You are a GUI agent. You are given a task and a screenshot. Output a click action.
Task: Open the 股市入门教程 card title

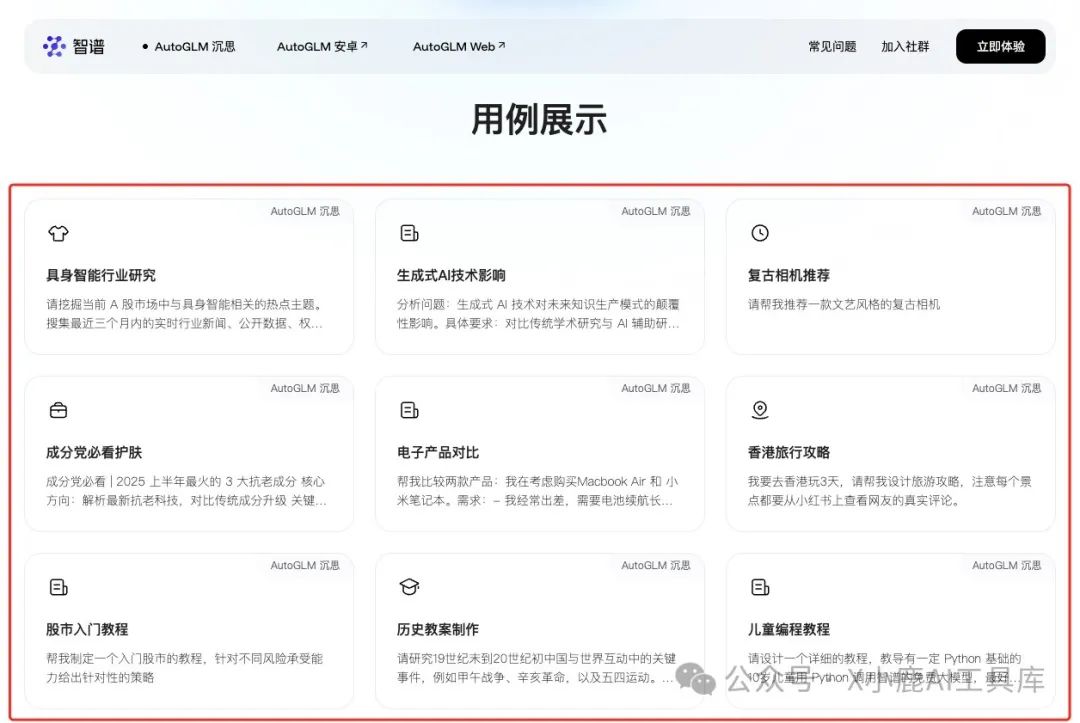tap(87, 629)
